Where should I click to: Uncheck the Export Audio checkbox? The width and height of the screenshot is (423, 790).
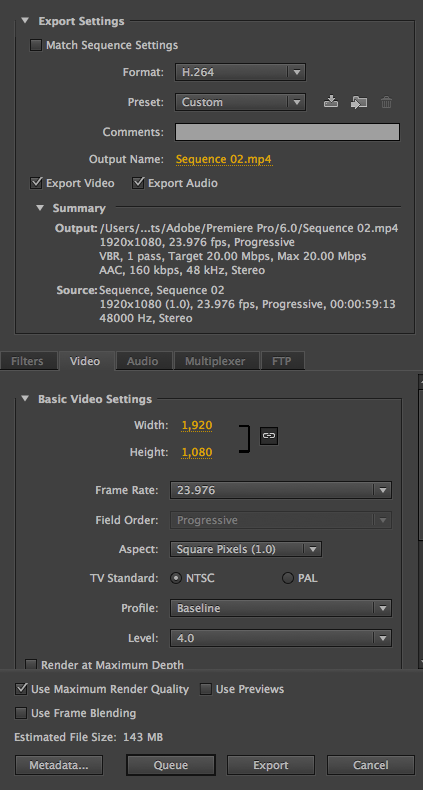click(x=138, y=183)
